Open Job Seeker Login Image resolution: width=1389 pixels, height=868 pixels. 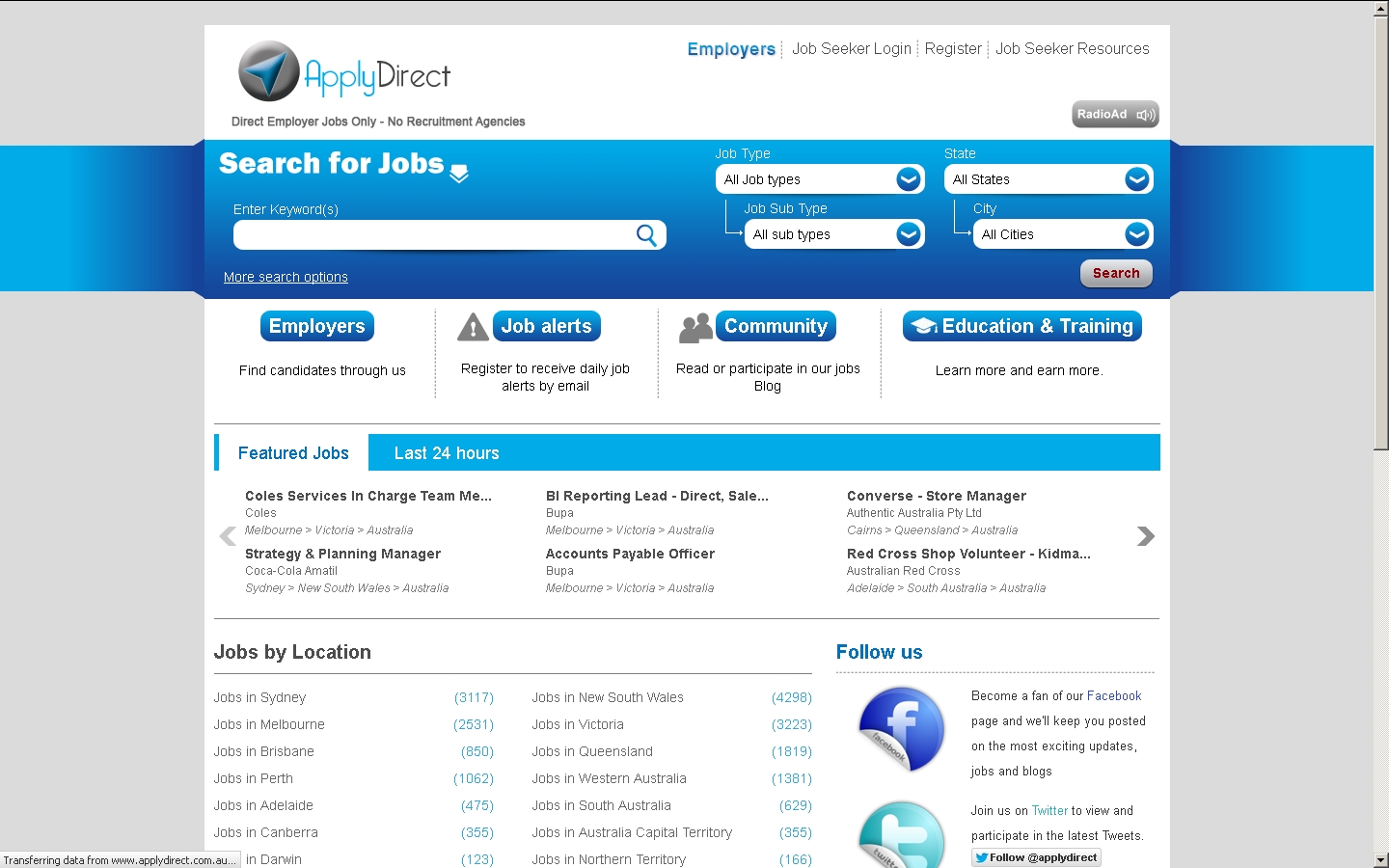point(852,48)
